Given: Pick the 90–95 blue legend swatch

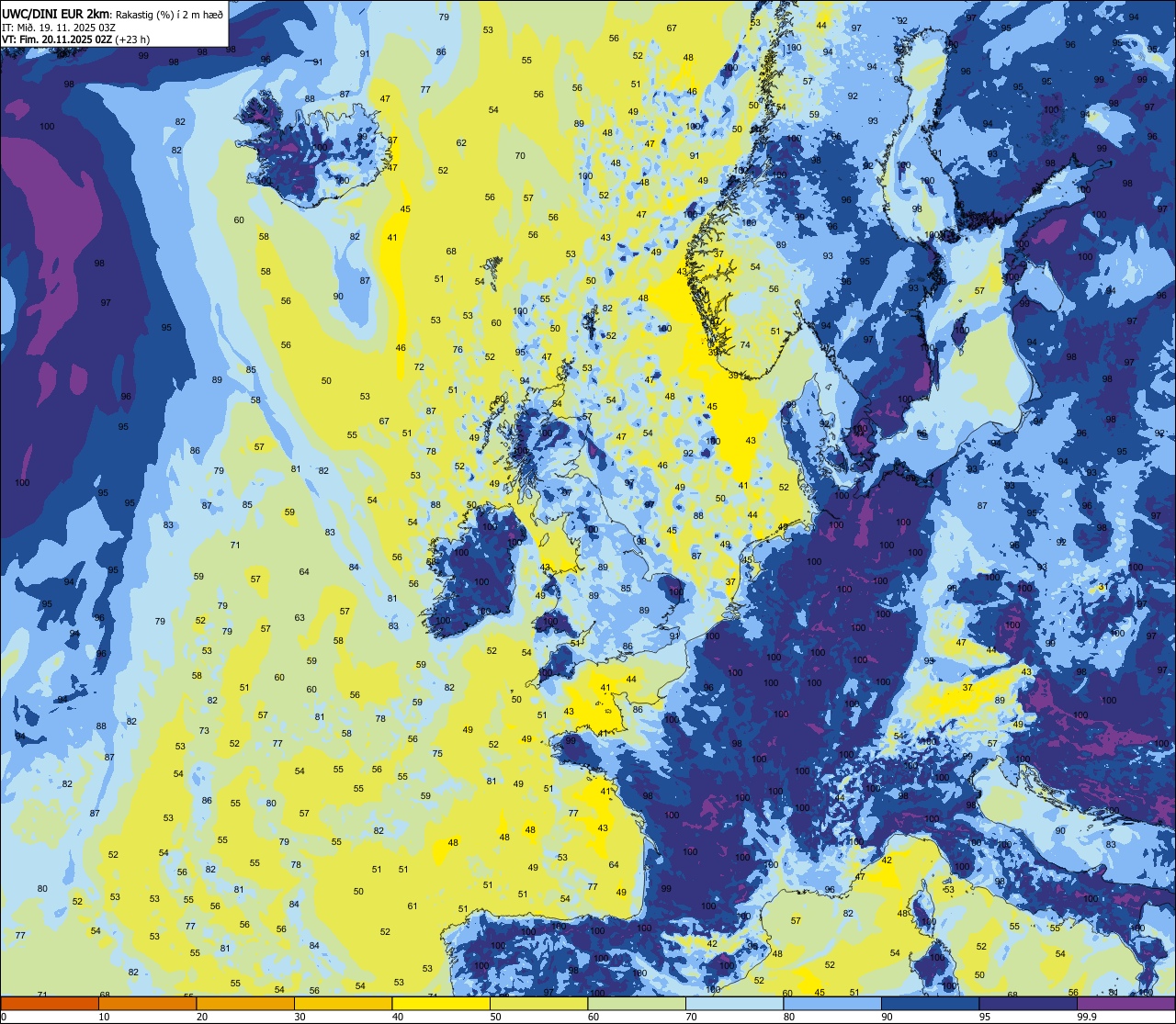Looking at the screenshot, I should click(x=930, y=1004).
